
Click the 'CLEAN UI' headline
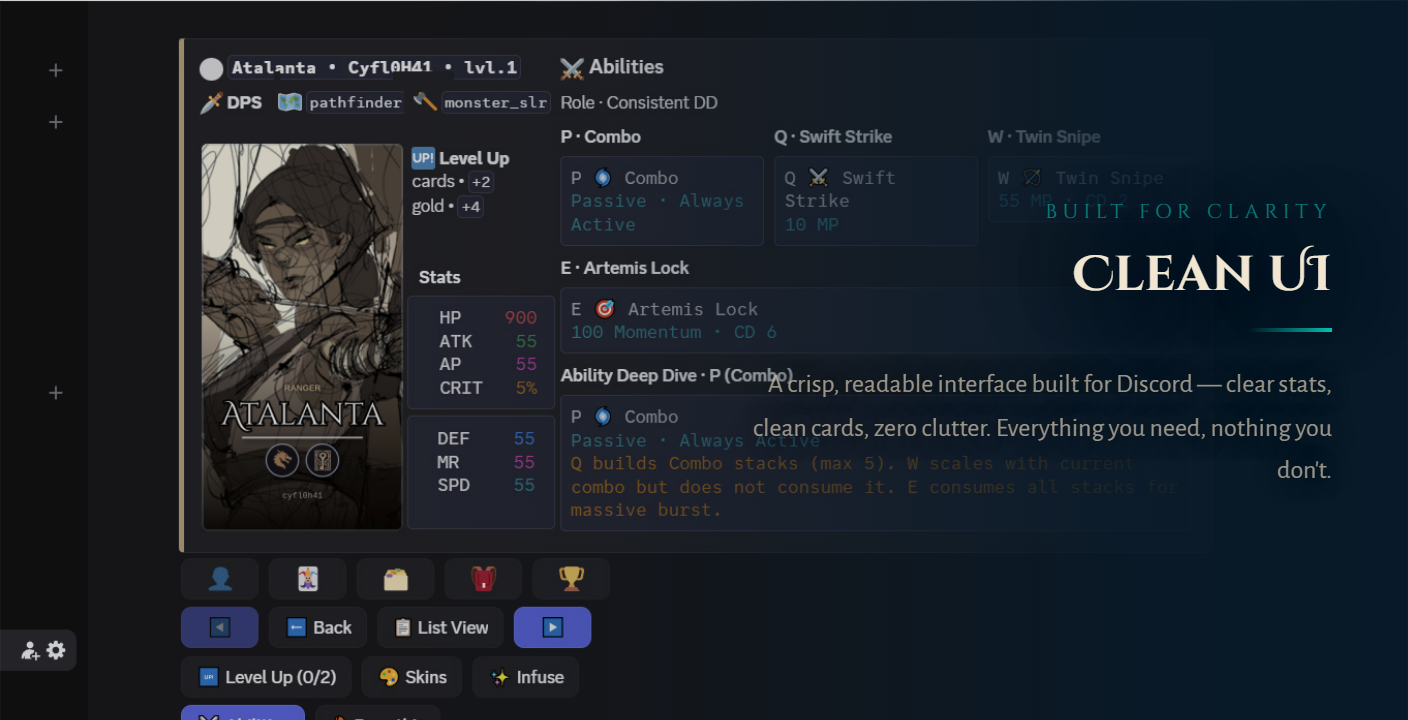pos(1202,272)
